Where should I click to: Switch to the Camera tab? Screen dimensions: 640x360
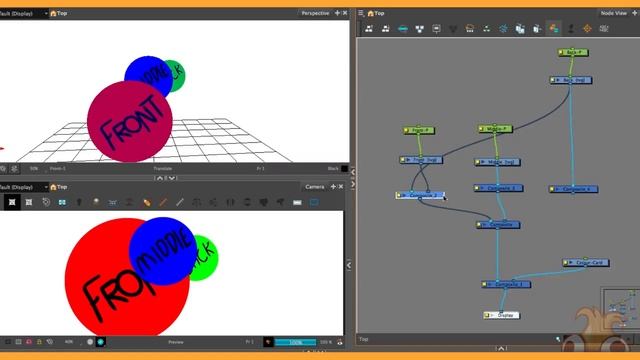314,187
